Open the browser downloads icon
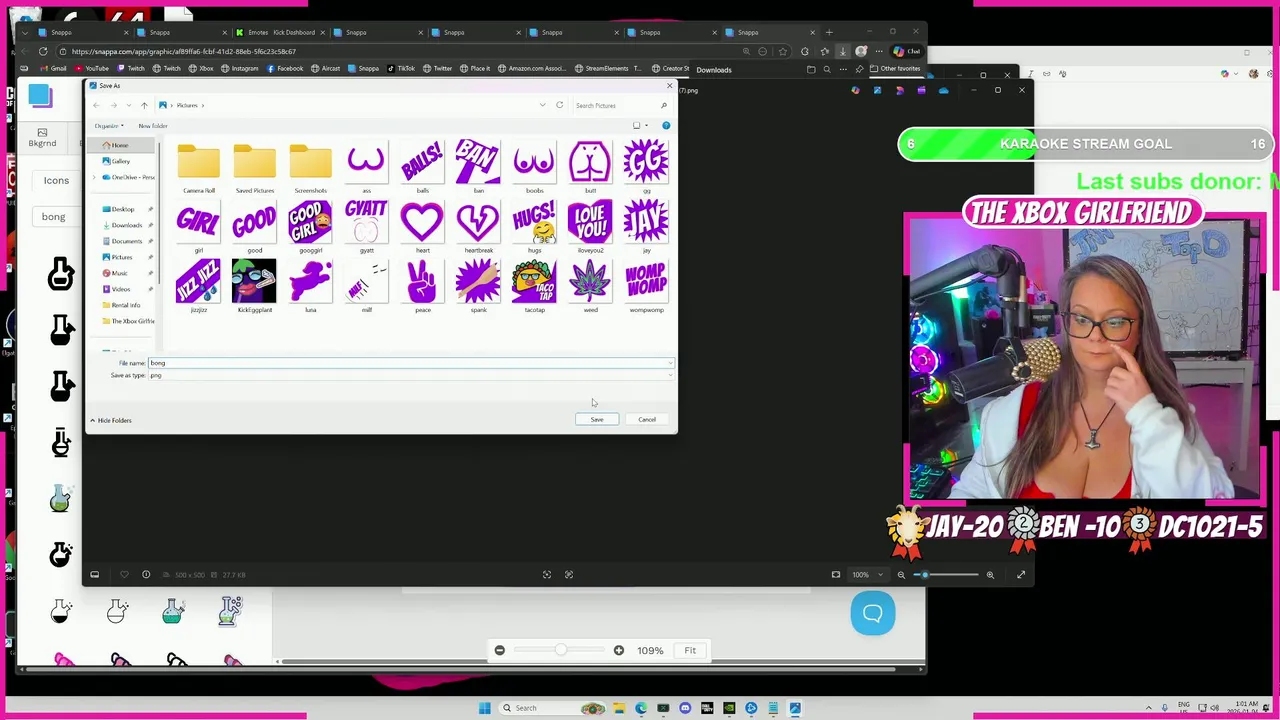 pos(842,51)
